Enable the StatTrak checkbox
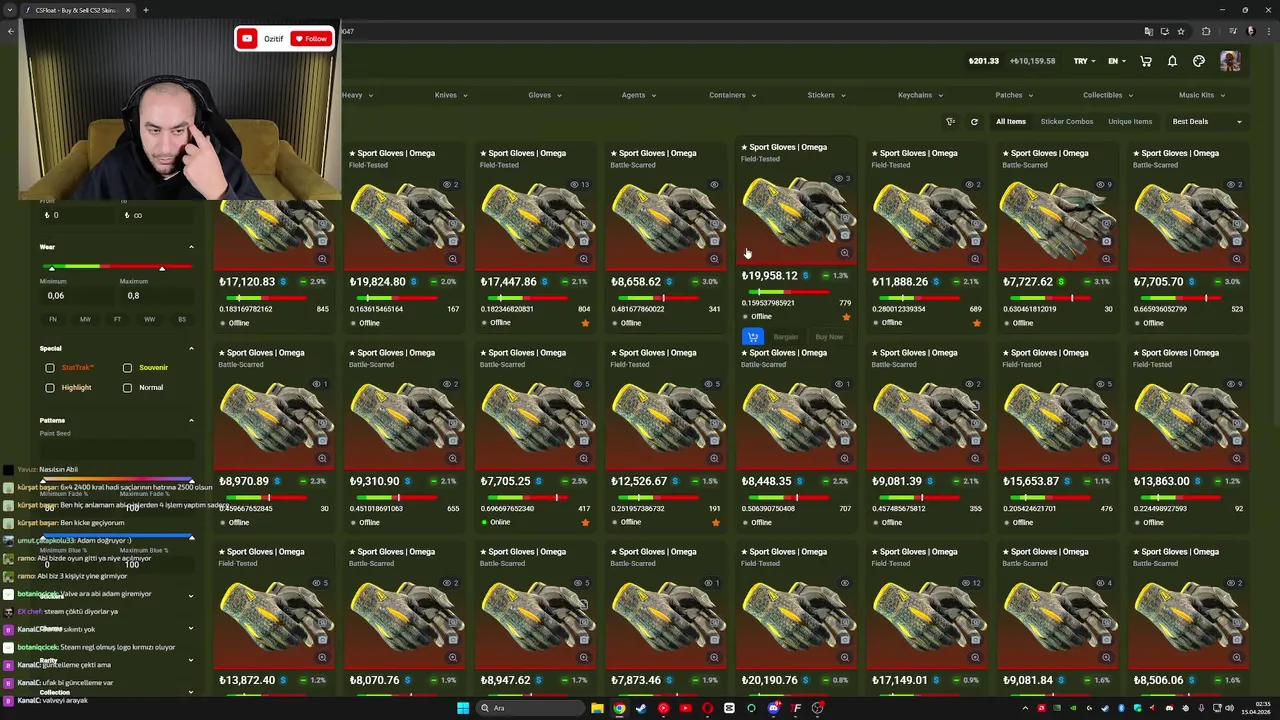Viewport: 1280px width, 720px height. [50, 368]
